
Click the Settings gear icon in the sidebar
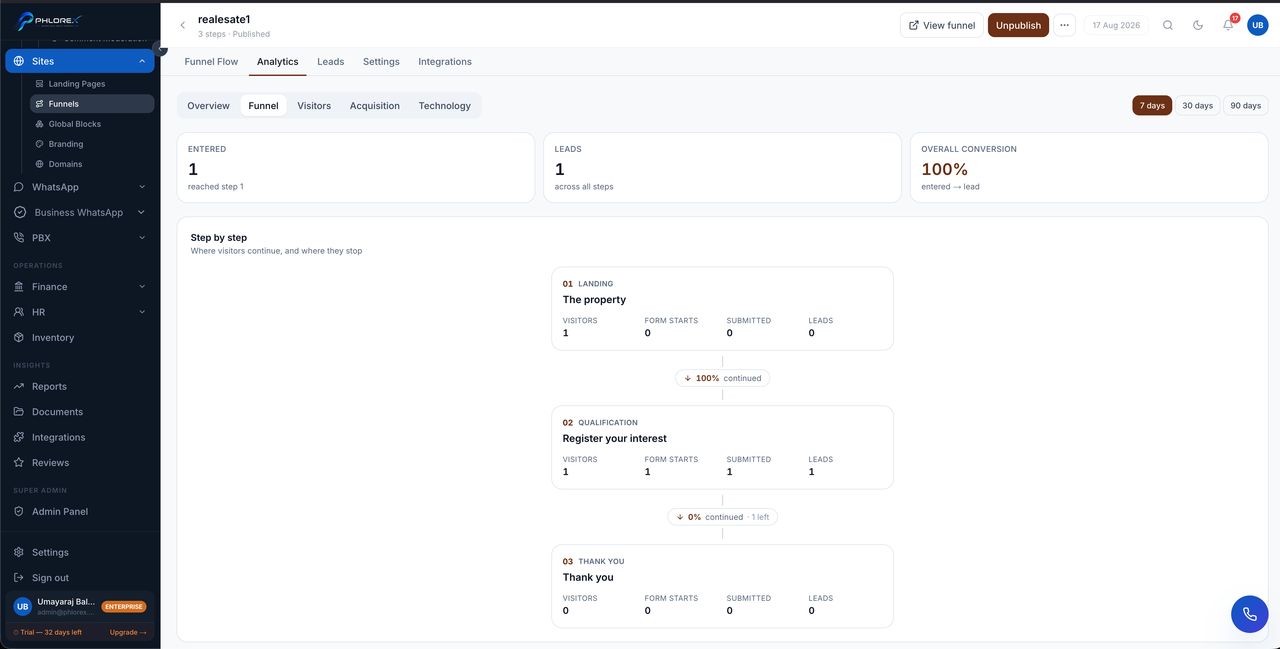click(x=20, y=552)
